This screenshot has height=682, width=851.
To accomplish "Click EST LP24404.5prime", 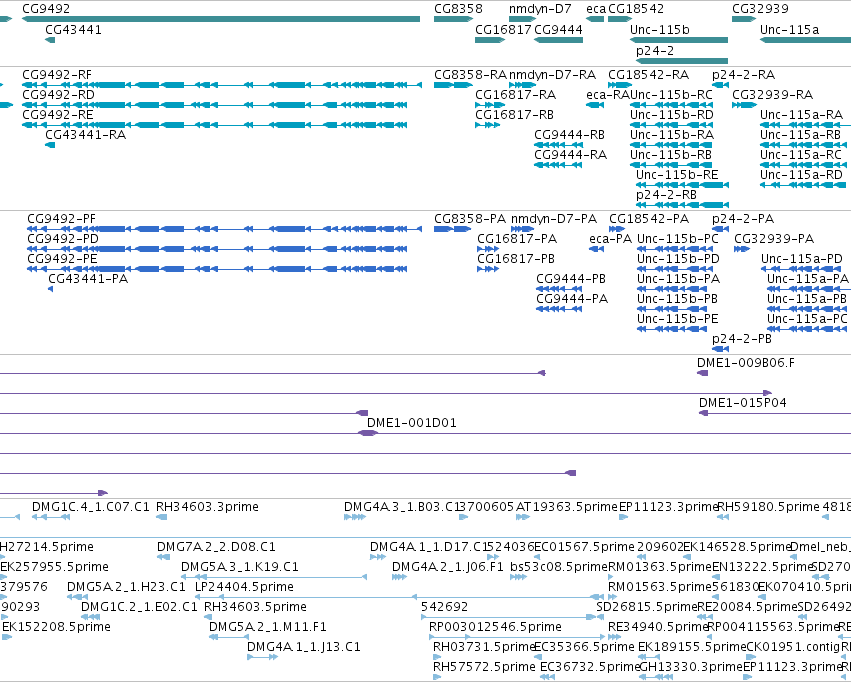I will point(244,587).
